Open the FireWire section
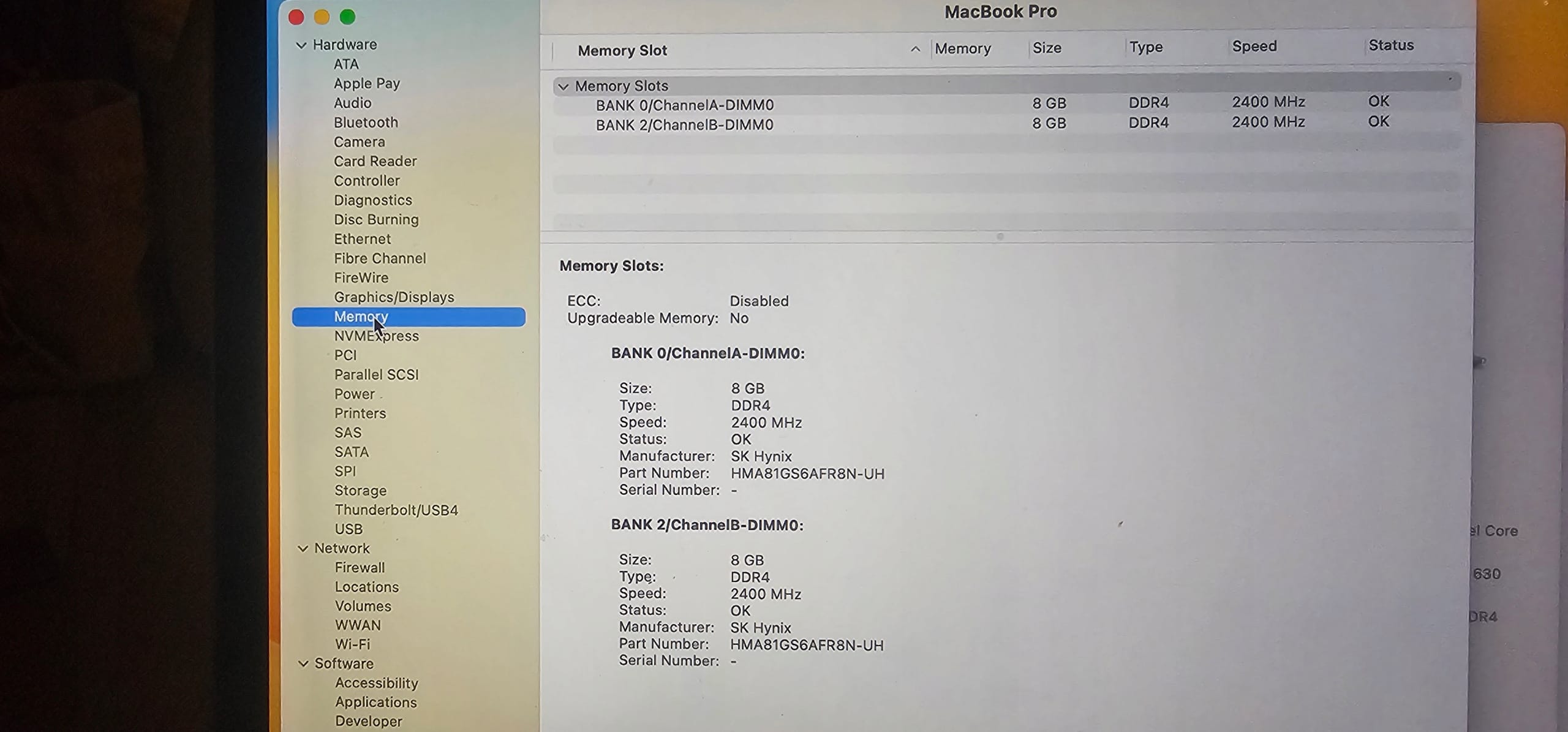Image resolution: width=1568 pixels, height=732 pixels. click(361, 278)
